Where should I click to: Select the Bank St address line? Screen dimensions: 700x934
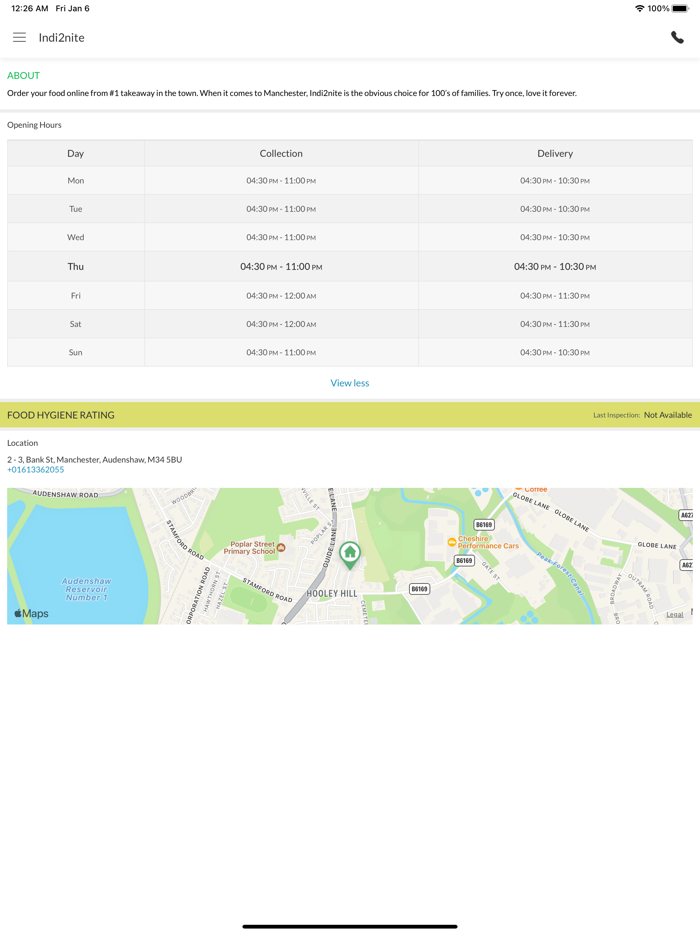pos(95,459)
